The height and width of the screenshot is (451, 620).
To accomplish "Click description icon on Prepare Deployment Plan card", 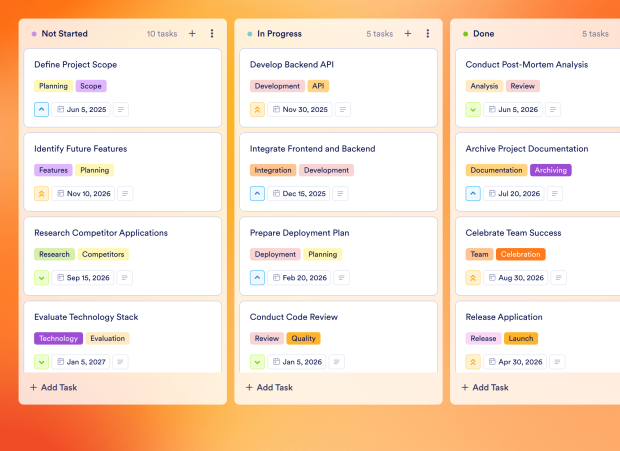I will coord(342,278).
